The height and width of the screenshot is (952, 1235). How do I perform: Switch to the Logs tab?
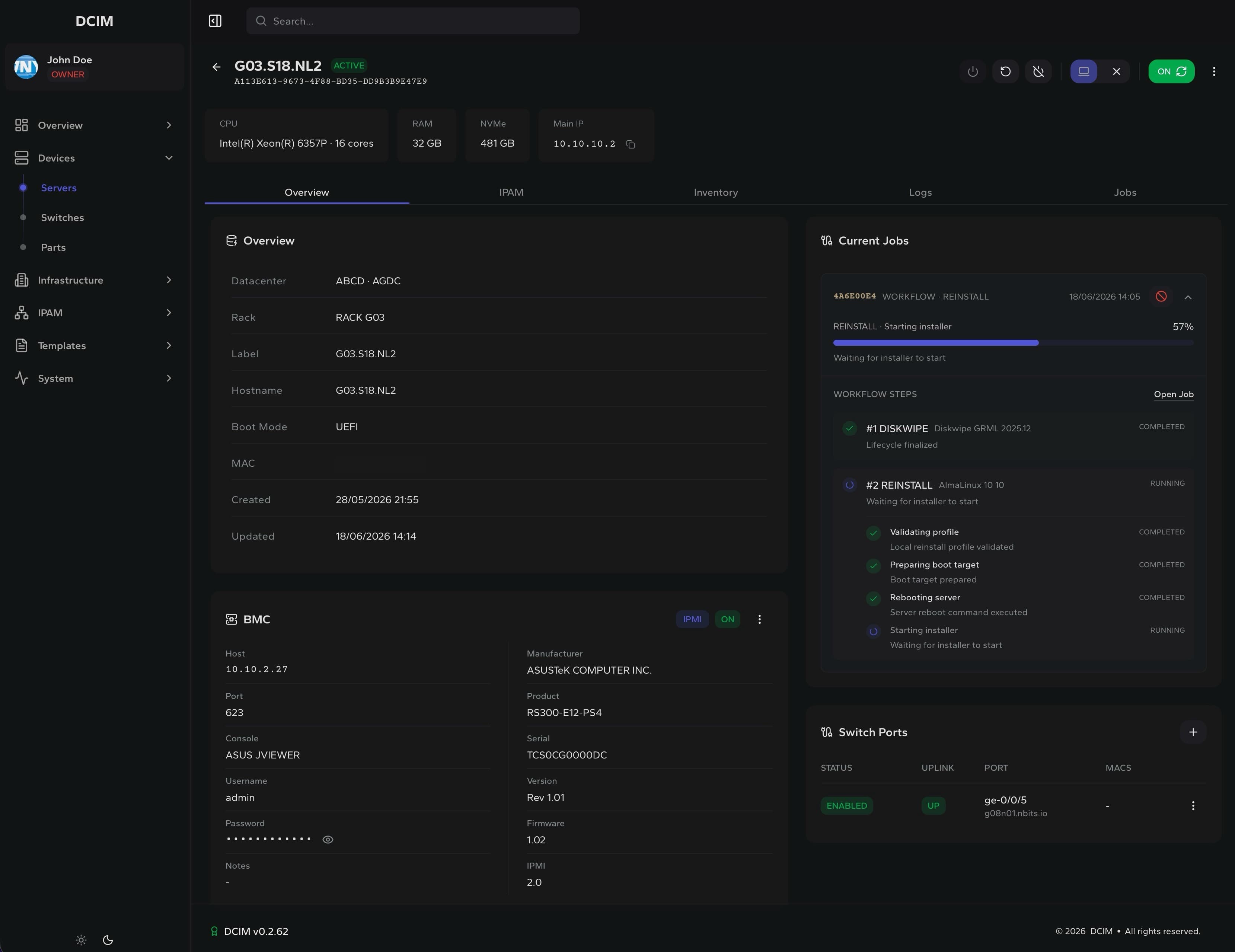(920, 193)
